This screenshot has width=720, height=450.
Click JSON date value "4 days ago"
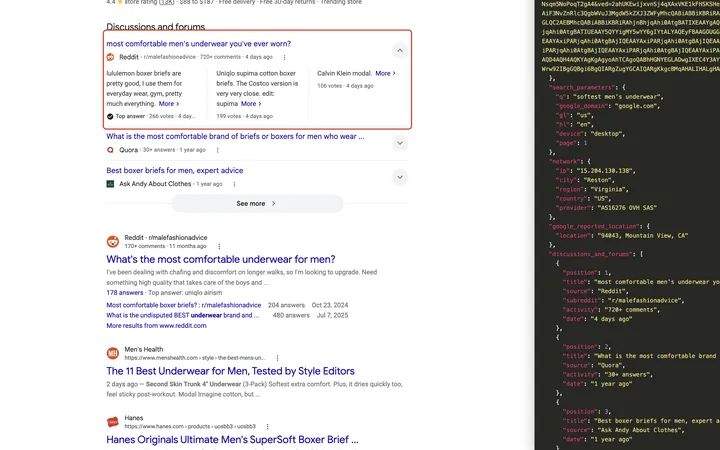tap(609, 319)
